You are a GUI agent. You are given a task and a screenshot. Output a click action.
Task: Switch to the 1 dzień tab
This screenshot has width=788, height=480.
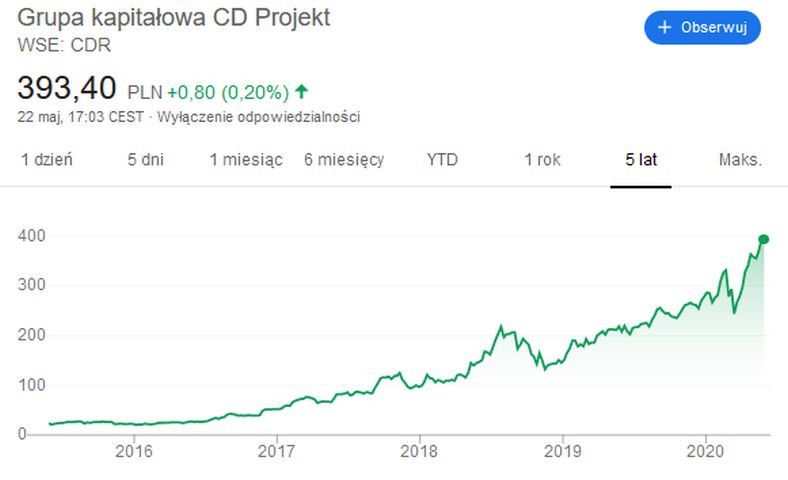click(x=47, y=160)
